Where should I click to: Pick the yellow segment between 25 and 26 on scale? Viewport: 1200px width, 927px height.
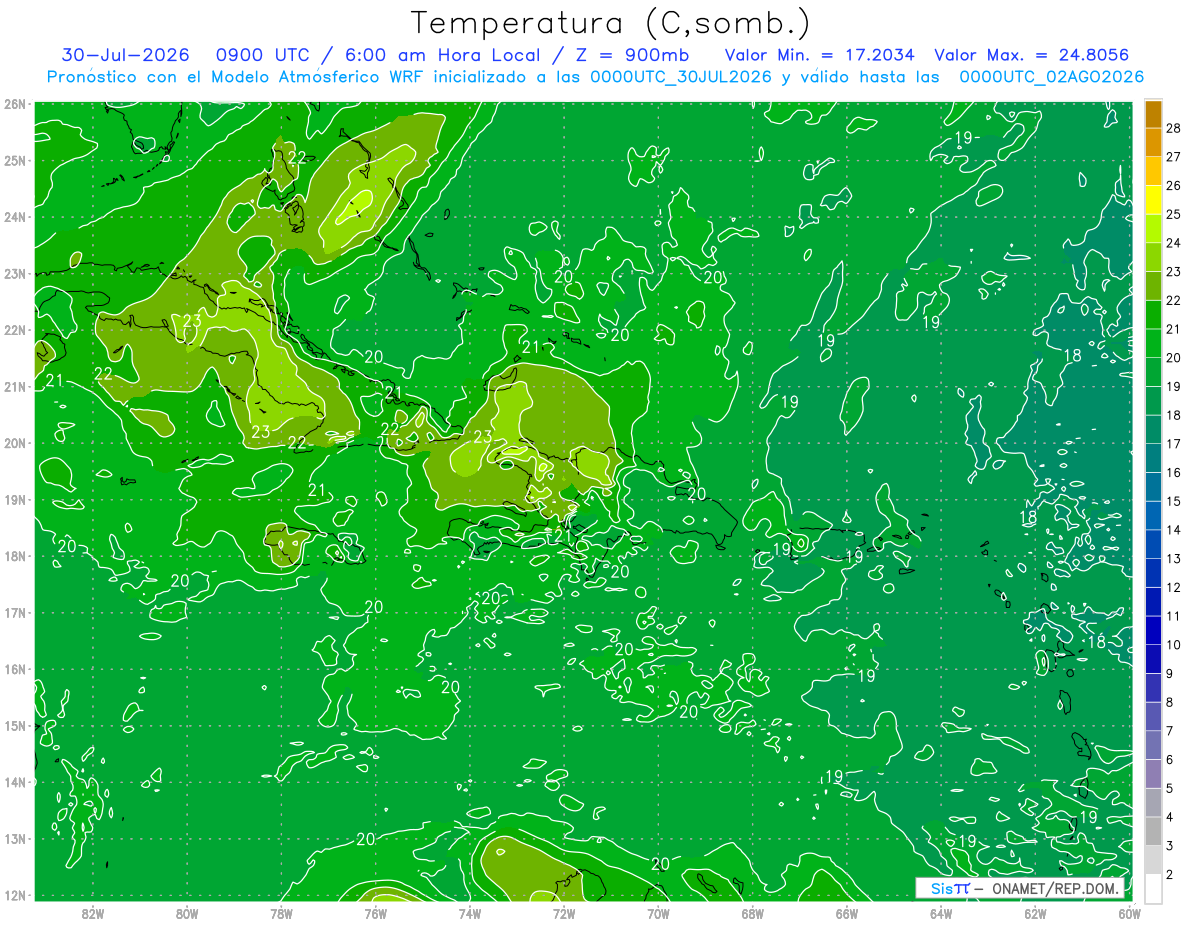click(x=1154, y=199)
